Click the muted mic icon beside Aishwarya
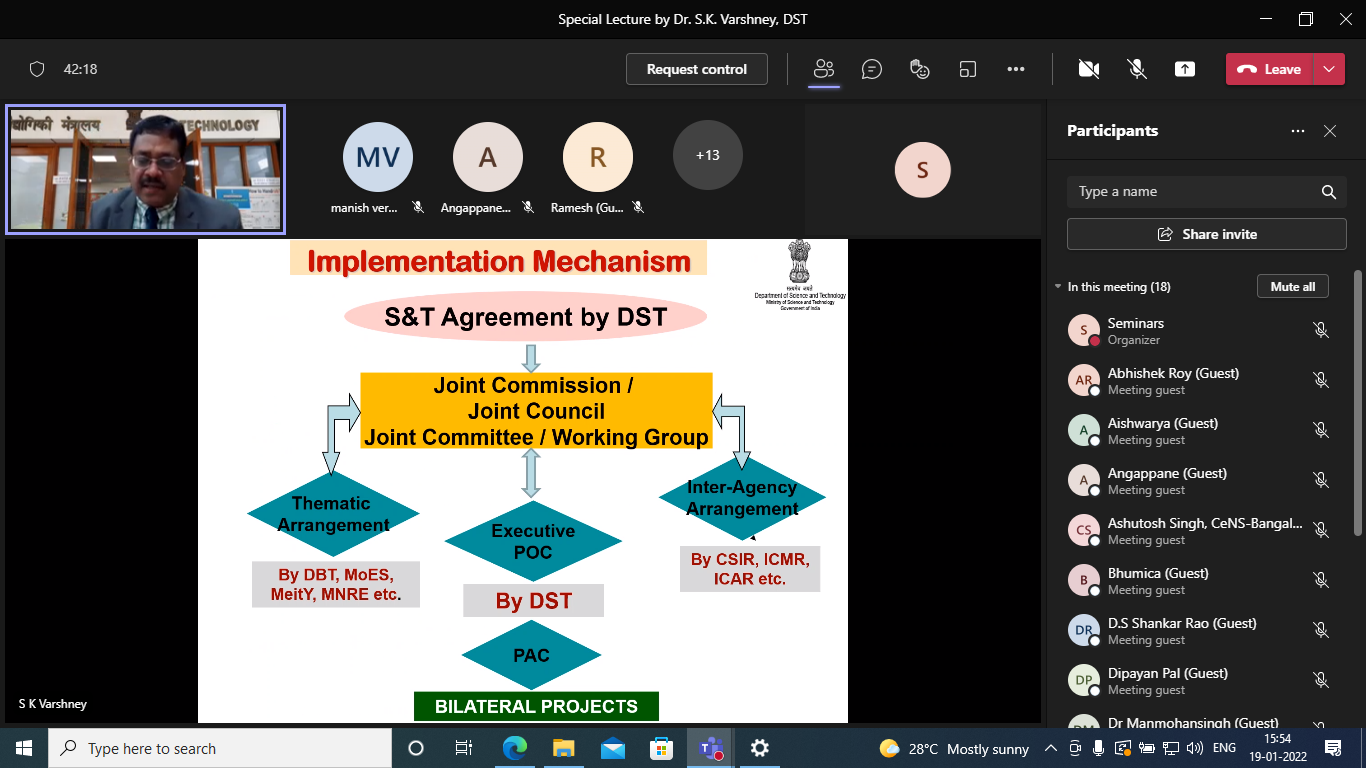This screenshot has height=768, width=1366. click(1321, 430)
